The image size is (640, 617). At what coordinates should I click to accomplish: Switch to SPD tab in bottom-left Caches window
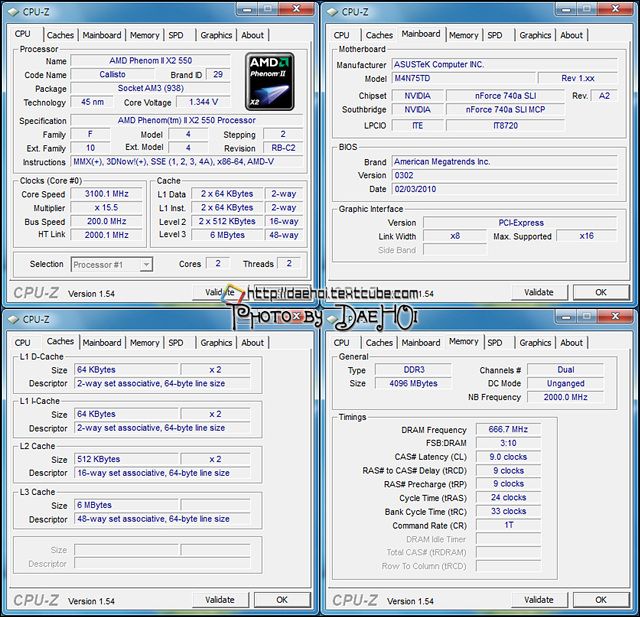click(x=176, y=343)
